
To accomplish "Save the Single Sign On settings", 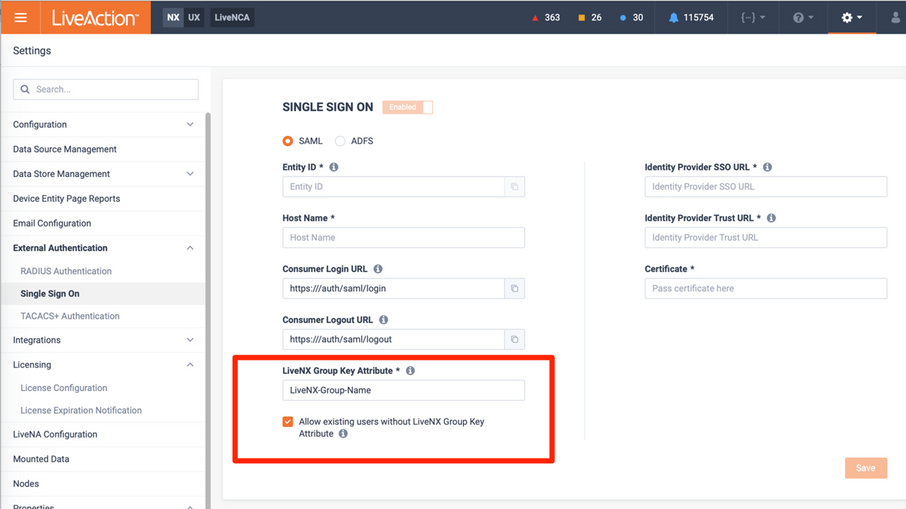I will click(866, 468).
